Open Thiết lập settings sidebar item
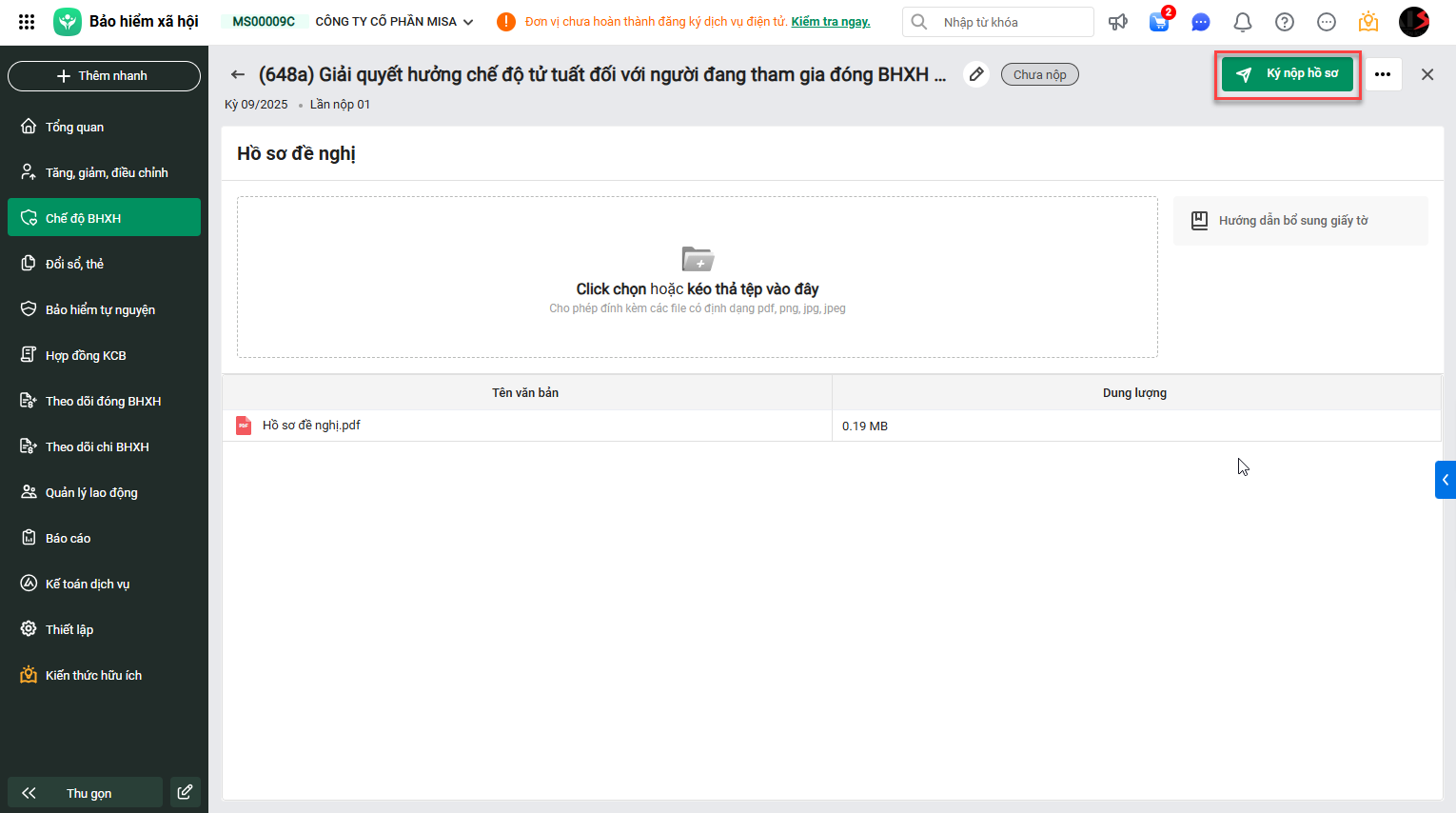1456x813 pixels. 104,629
